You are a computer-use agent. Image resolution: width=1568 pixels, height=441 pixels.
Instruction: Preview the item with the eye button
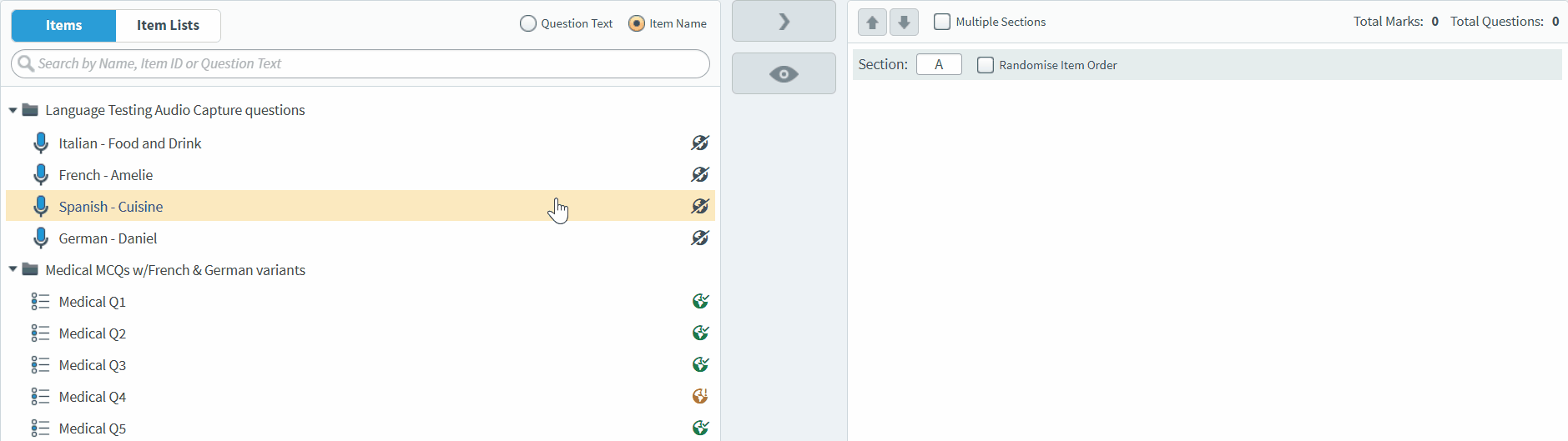[x=784, y=74]
